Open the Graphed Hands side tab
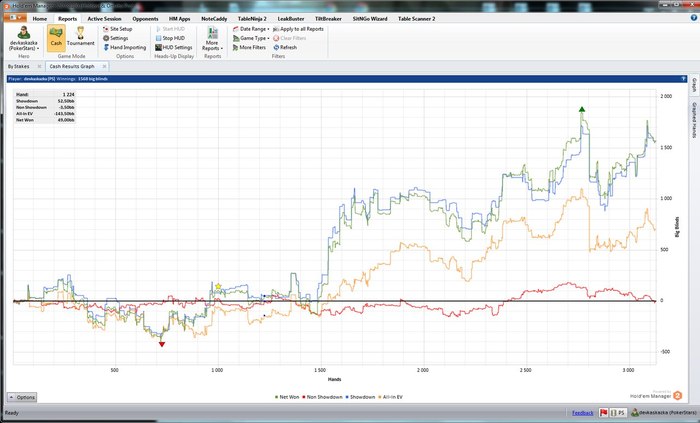Screen dimensions: 700x423 click(695, 120)
